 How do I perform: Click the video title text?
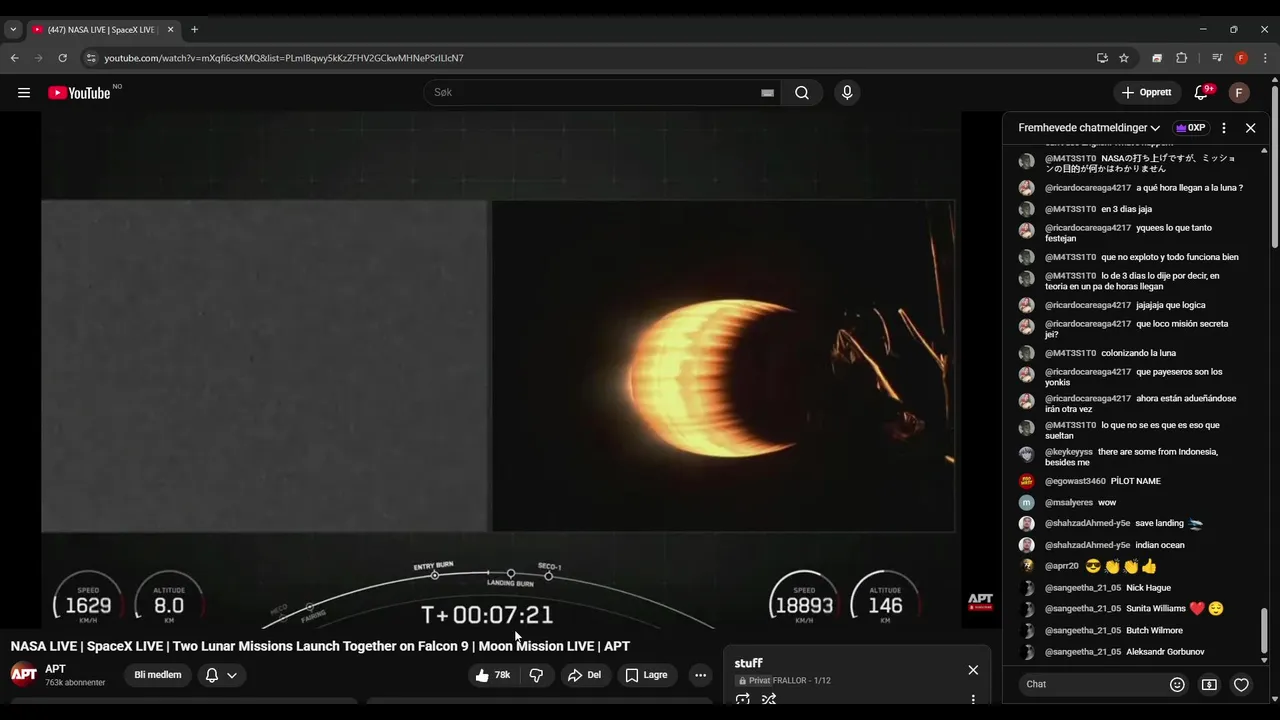(x=320, y=646)
